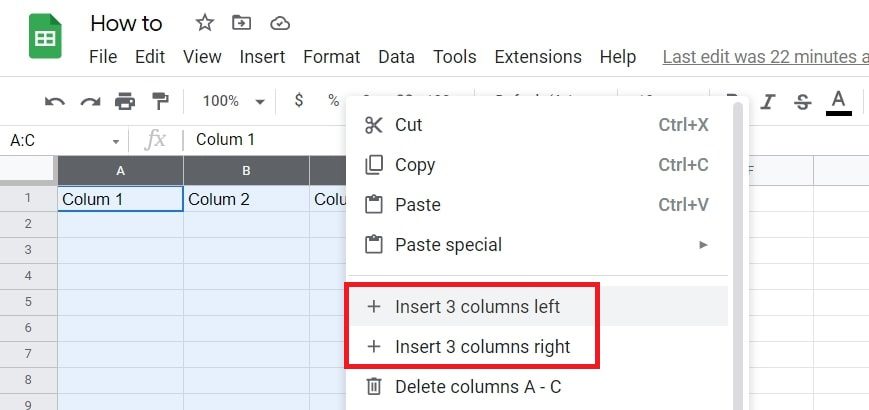Choose Insert 3 columns left
Viewport: 869px width, 410px height.
coord(477,307)
